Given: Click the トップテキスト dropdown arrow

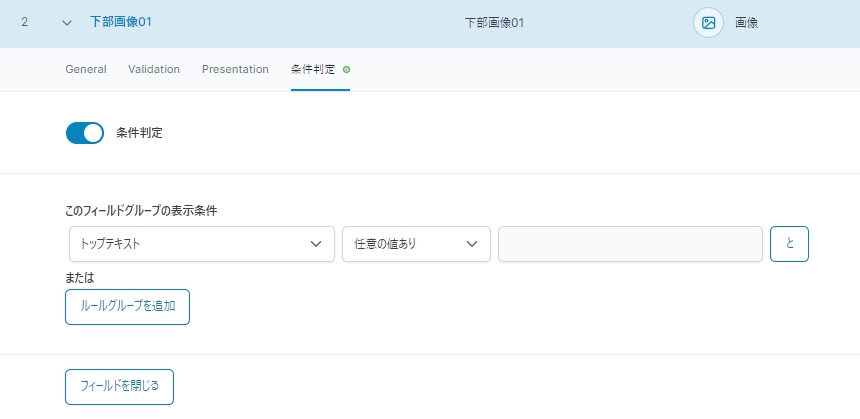Looking at the screenshot, I should [x=316, y=244].
